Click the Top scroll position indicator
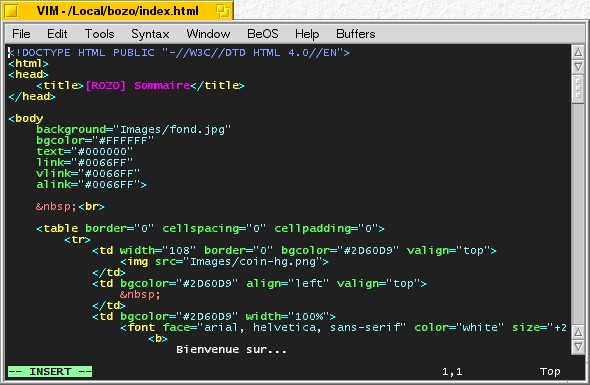Viewport: 590px width, 385px height. [x=550, y=372]
